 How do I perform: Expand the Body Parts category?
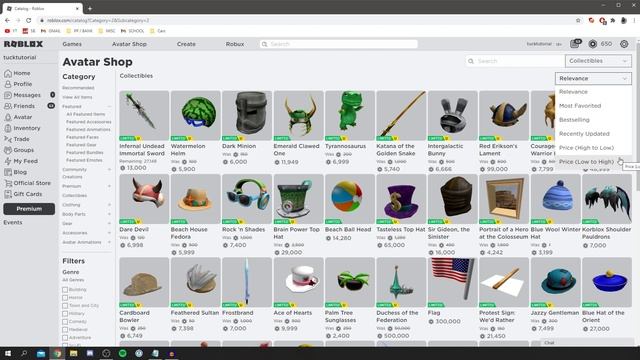109,214
